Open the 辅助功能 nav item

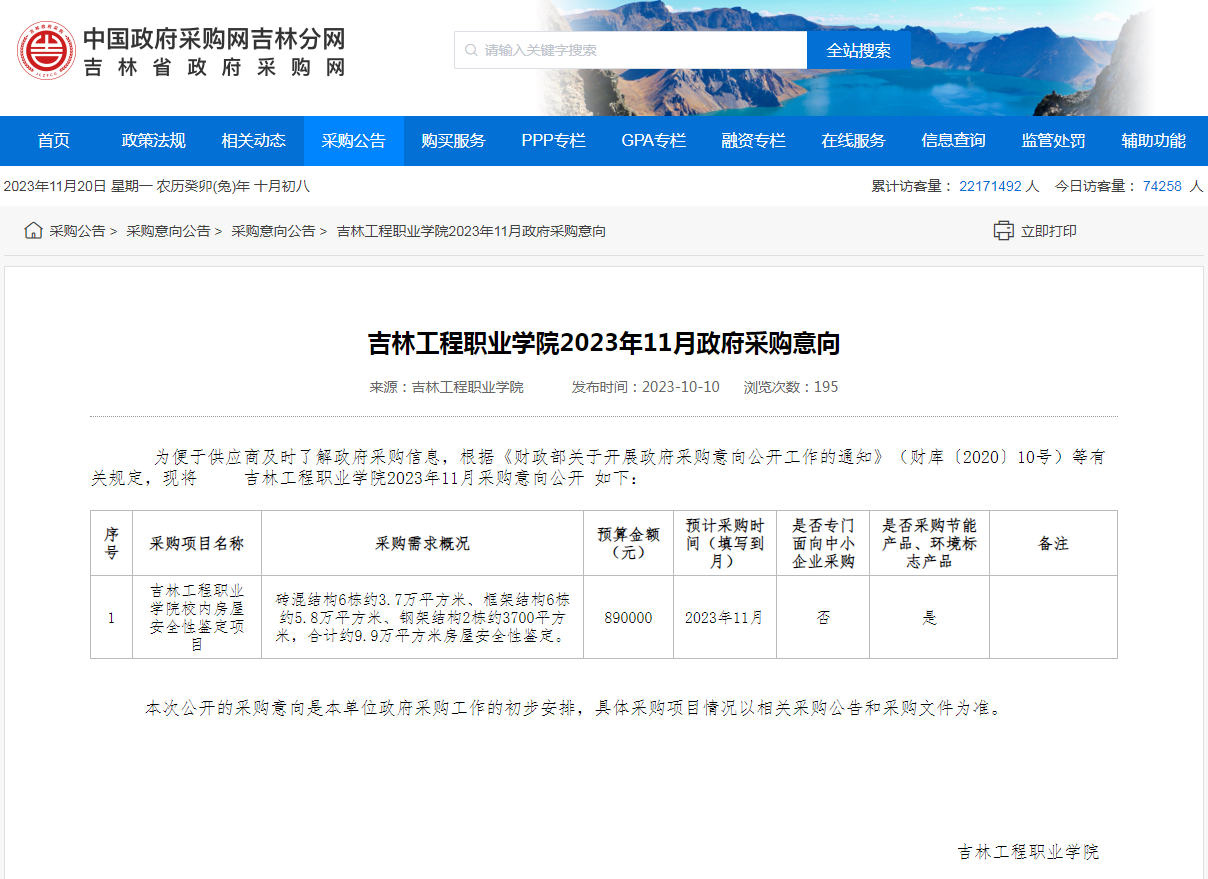point(1153,141)
